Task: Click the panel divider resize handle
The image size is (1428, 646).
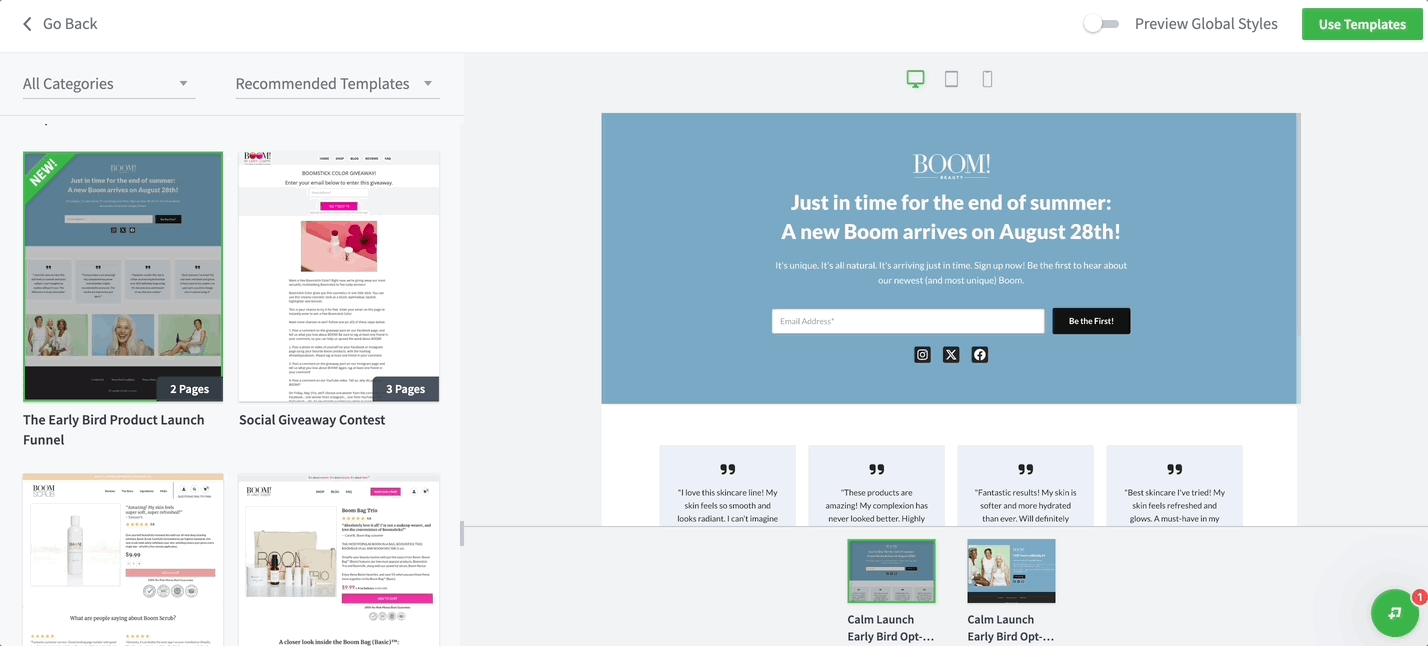Action: (x=462, y=533)
